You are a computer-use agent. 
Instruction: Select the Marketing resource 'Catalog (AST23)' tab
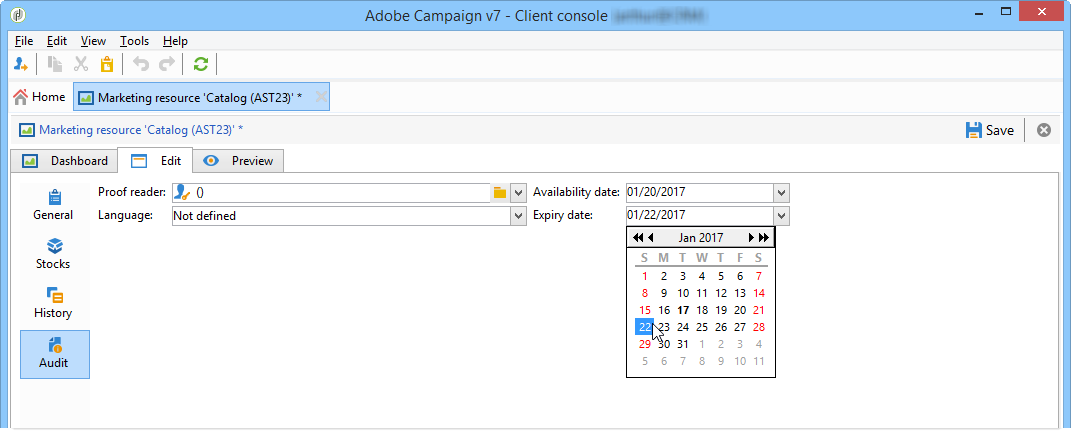(201, 97)
